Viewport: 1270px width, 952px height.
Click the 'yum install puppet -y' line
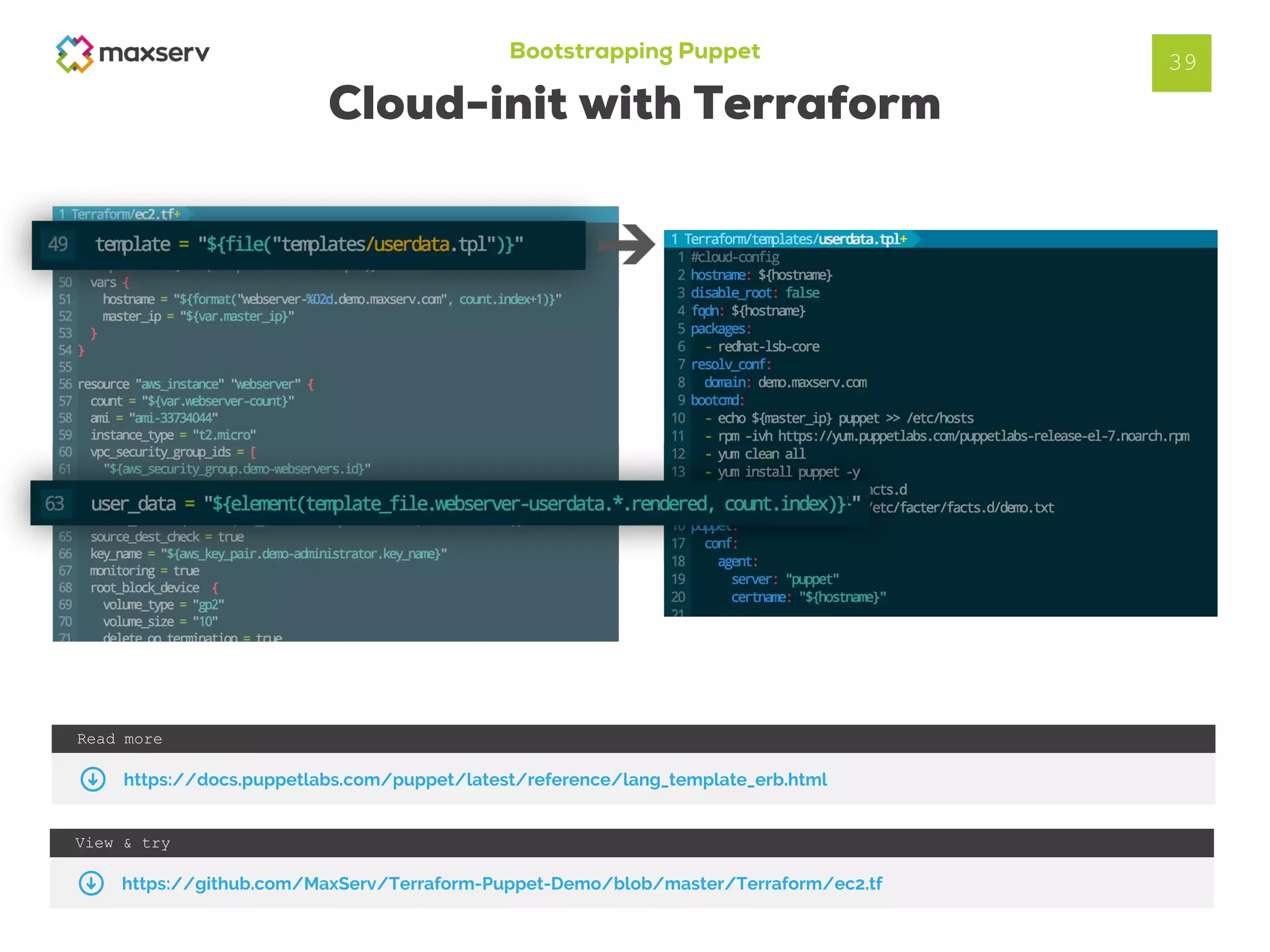[x=782, y=472]
